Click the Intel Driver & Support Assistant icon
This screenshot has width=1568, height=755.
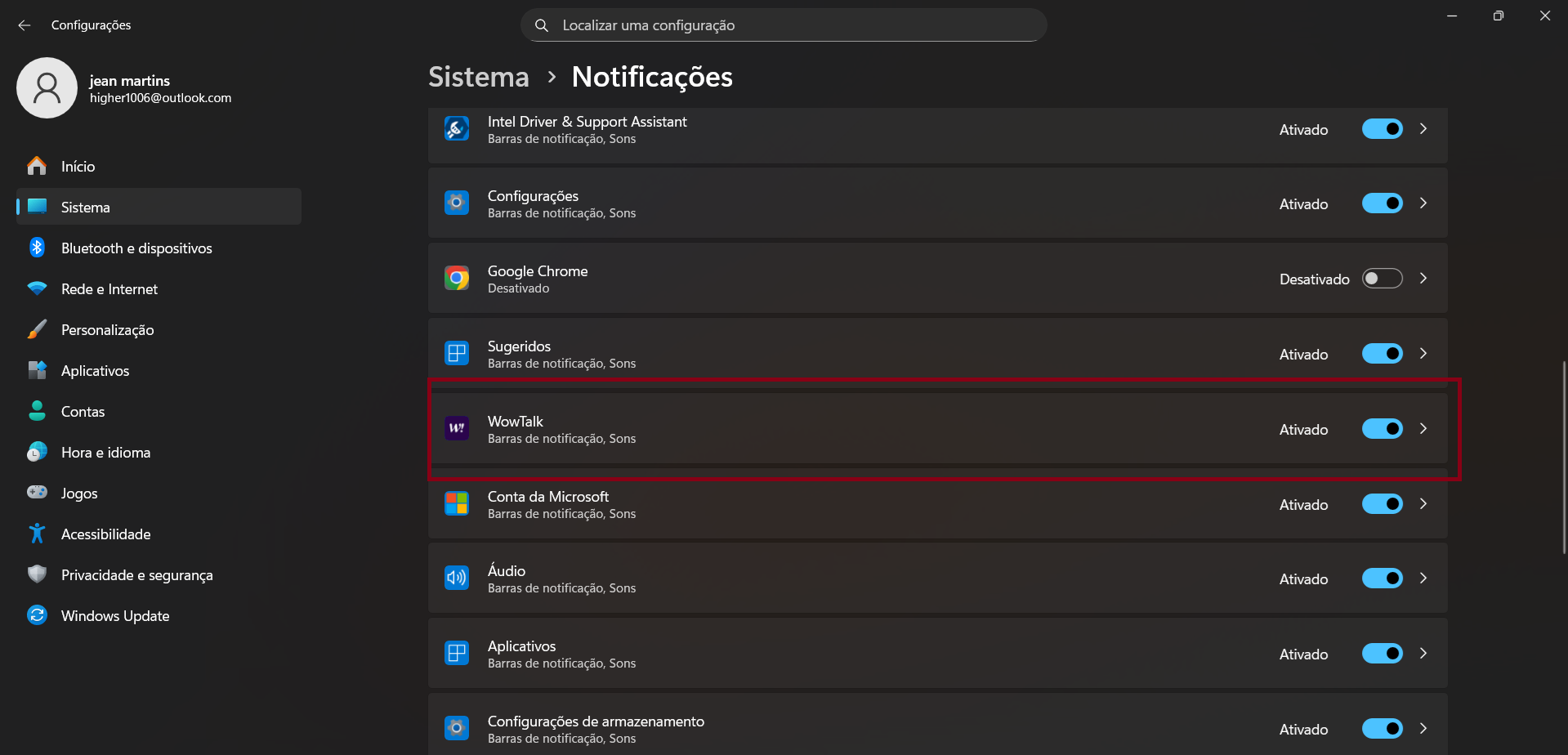(456, 129)
